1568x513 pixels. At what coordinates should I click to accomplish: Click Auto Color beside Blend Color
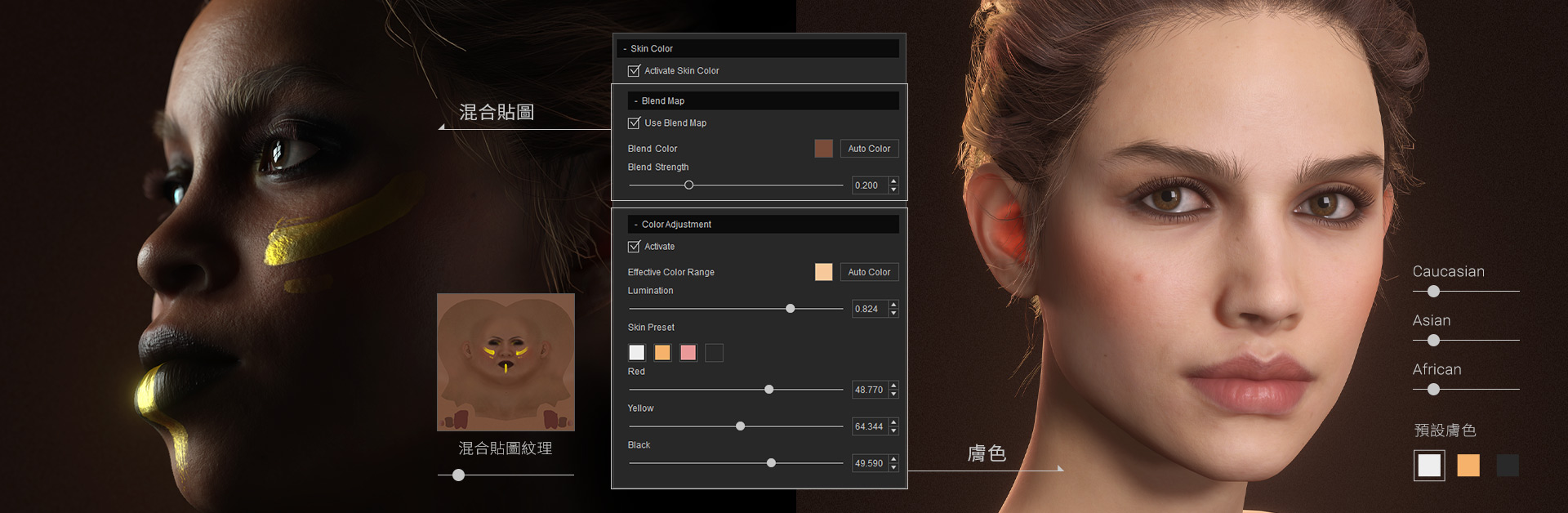click(x=869, y=149)
